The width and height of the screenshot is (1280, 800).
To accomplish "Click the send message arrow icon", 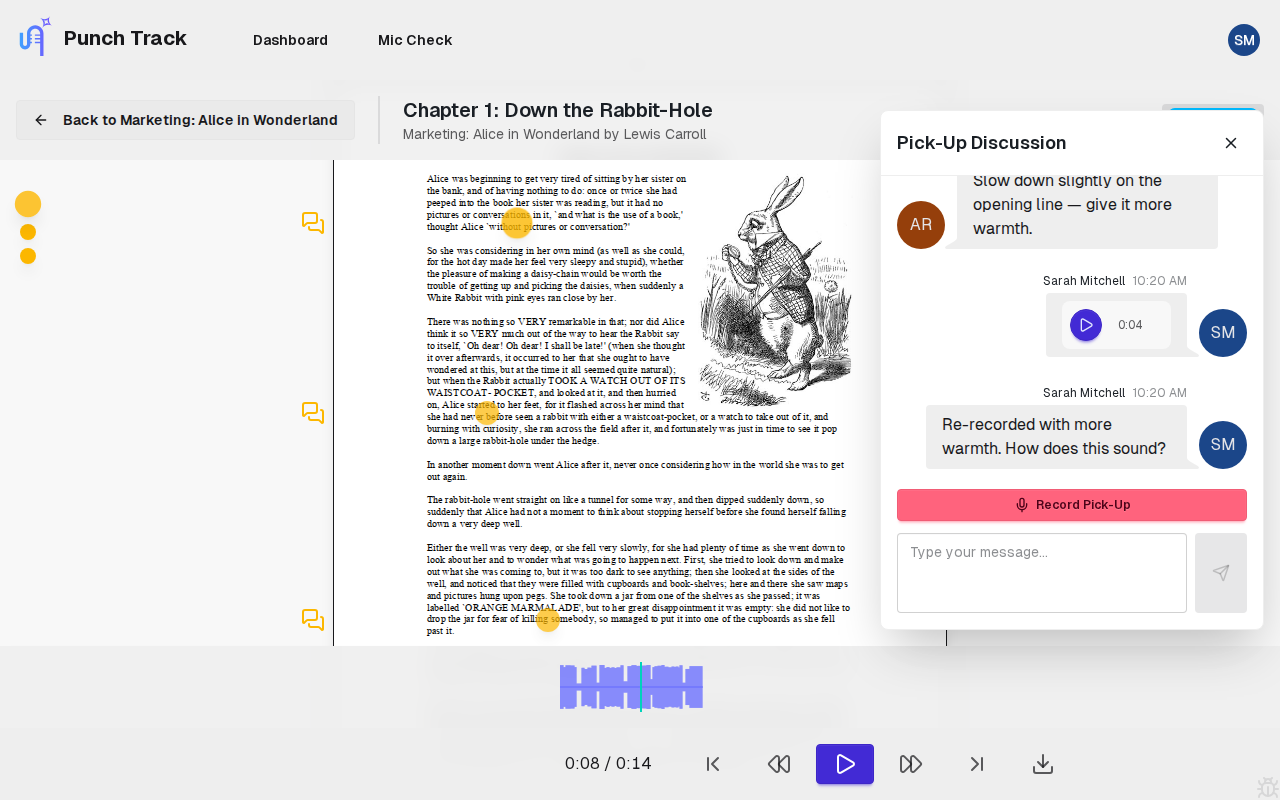I will pyautogui.click(x=1221, y=573).
